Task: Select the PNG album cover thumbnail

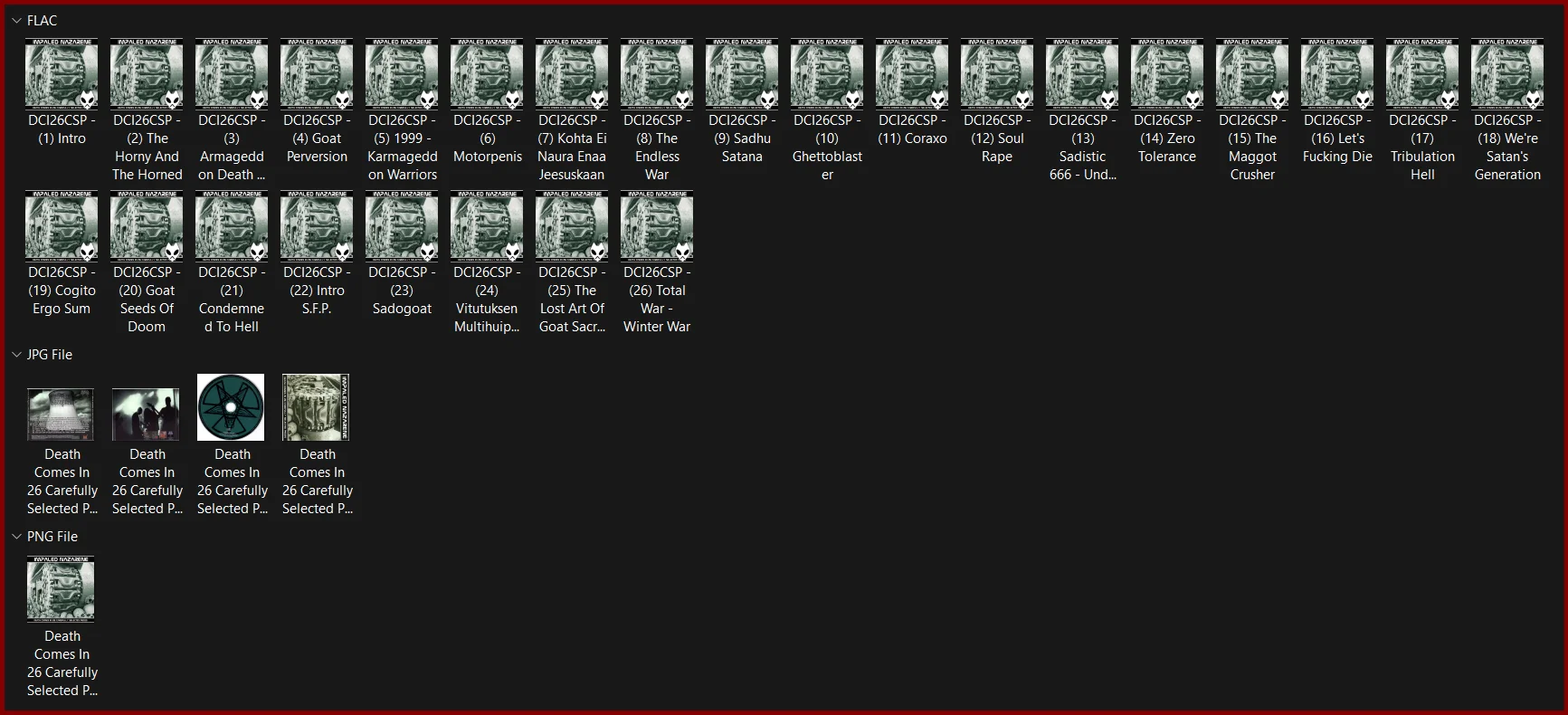Action: coord(61,589)
